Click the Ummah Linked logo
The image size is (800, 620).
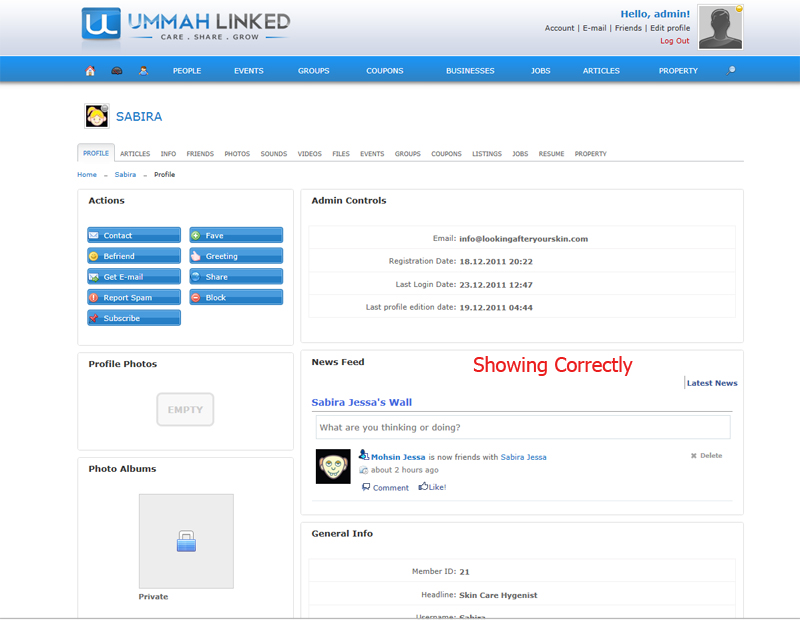186,27
